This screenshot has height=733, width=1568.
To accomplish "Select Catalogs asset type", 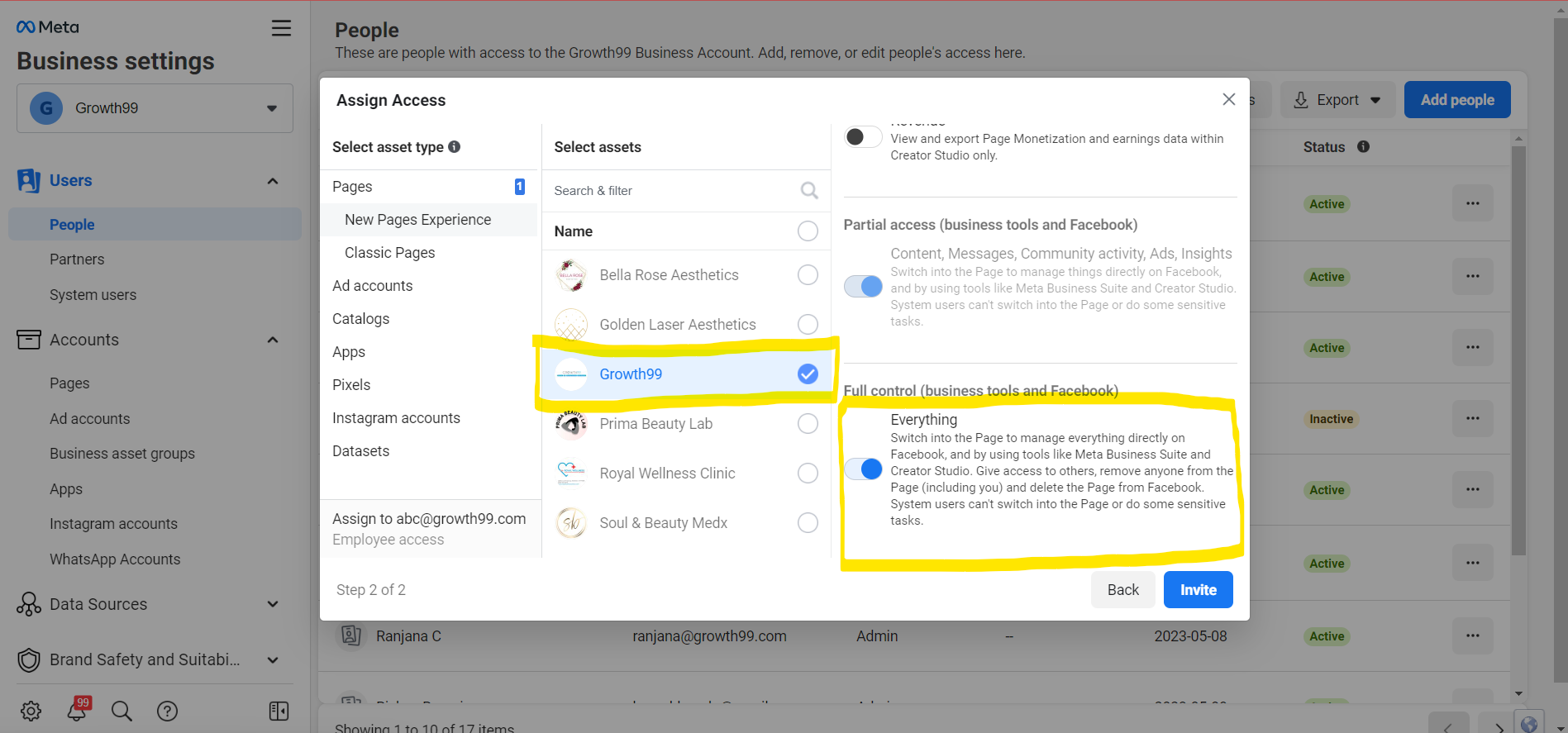I will coord(428,319).
